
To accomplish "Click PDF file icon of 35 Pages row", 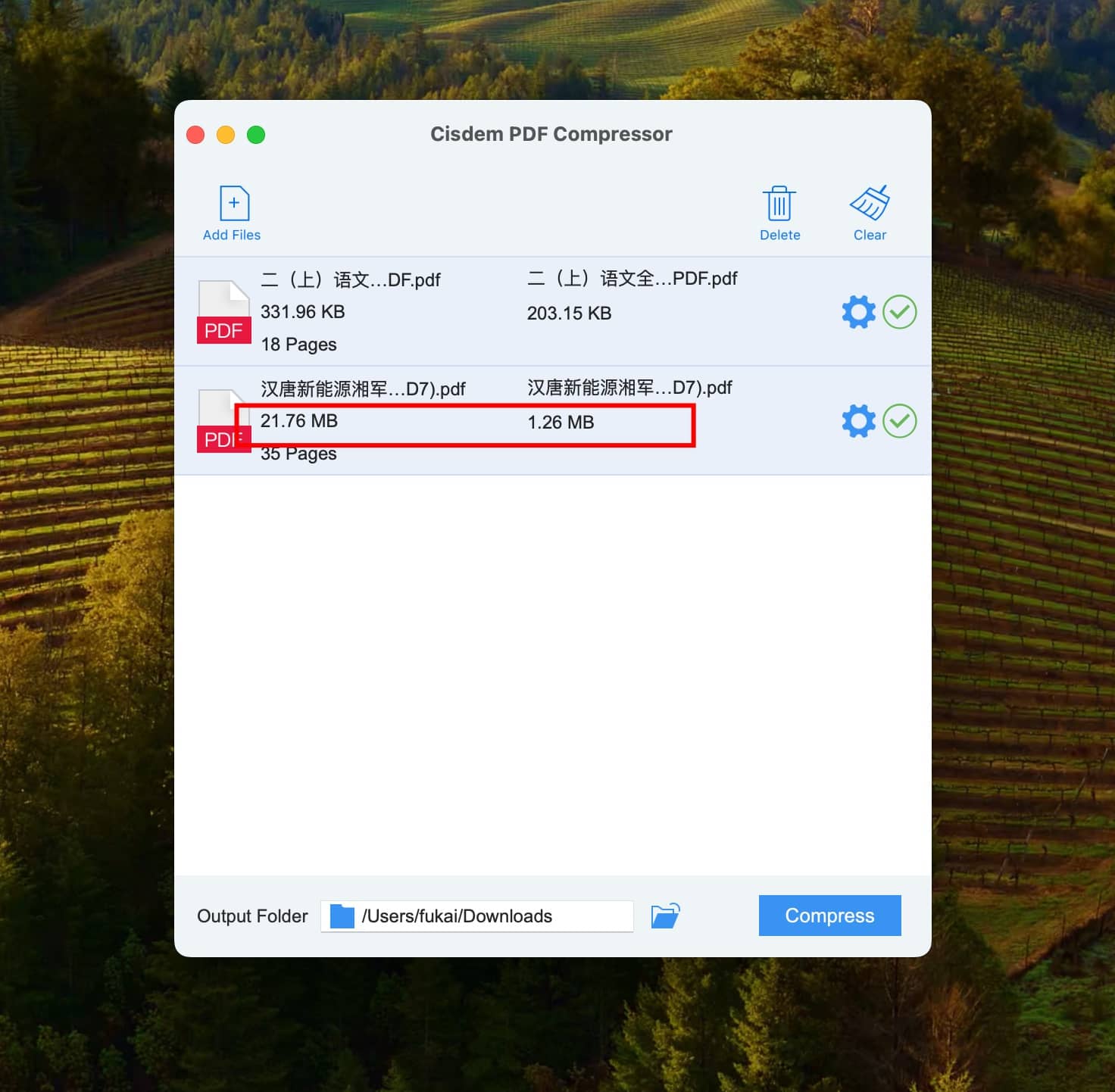I will point(223,421).
